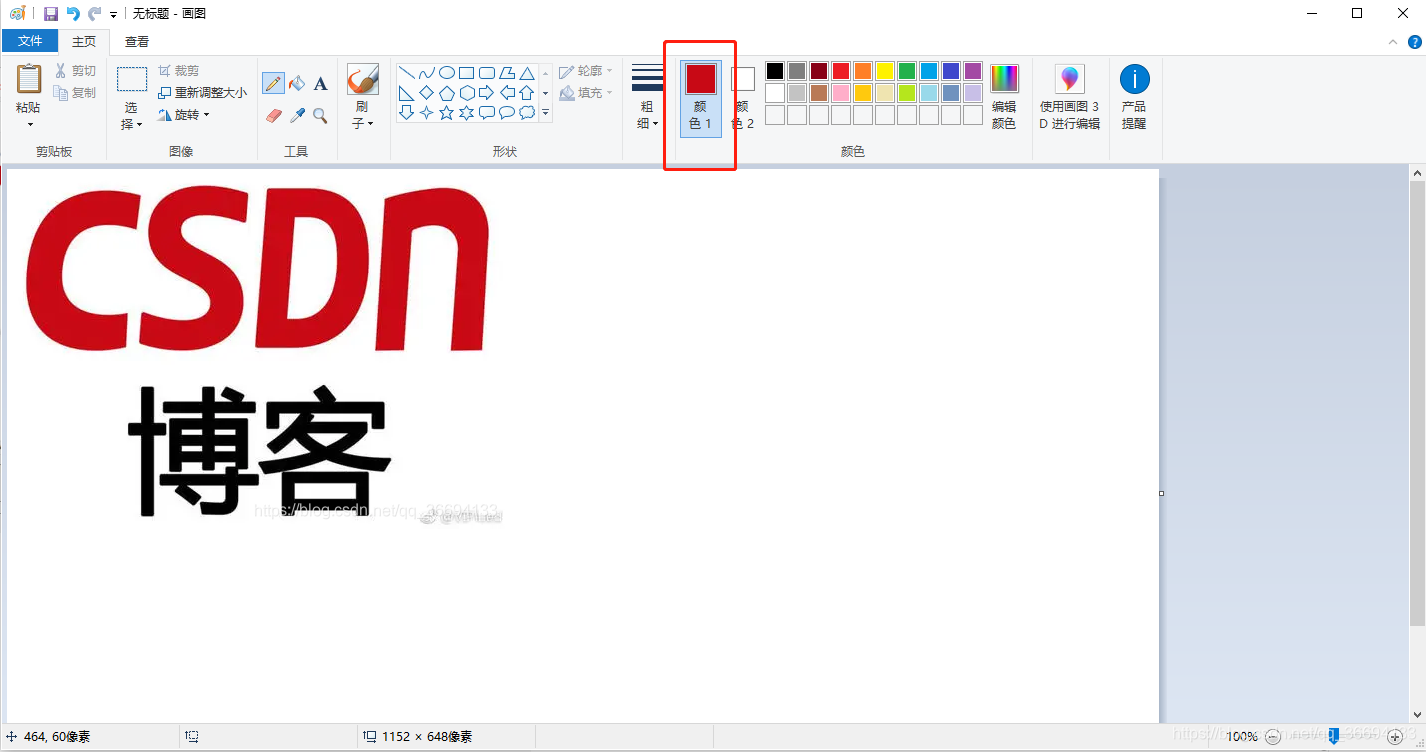1426x752 pixels.
Task: Pick the yellow color swatch
Action: click(885, 71)
